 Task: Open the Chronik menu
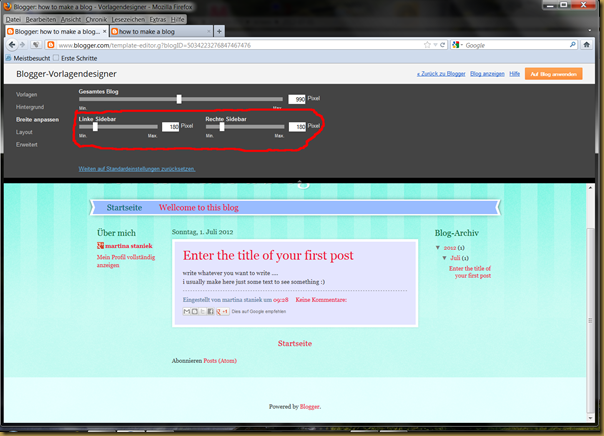[x=96, y=19]
